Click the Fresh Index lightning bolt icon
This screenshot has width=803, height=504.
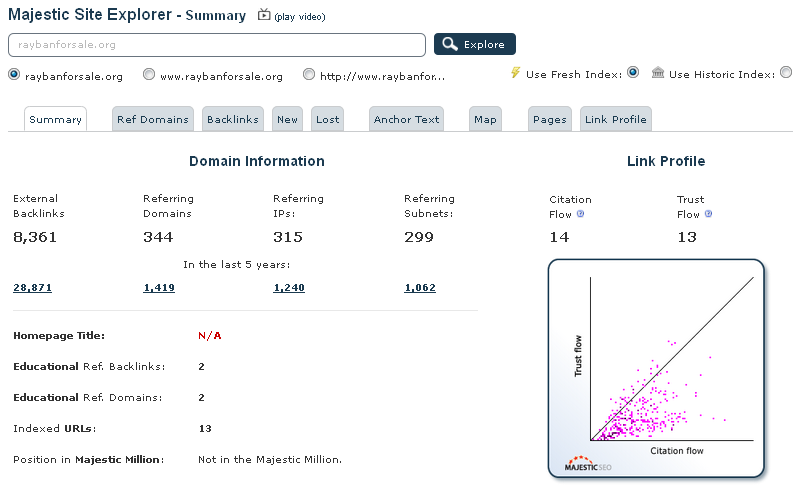point(516,73)
